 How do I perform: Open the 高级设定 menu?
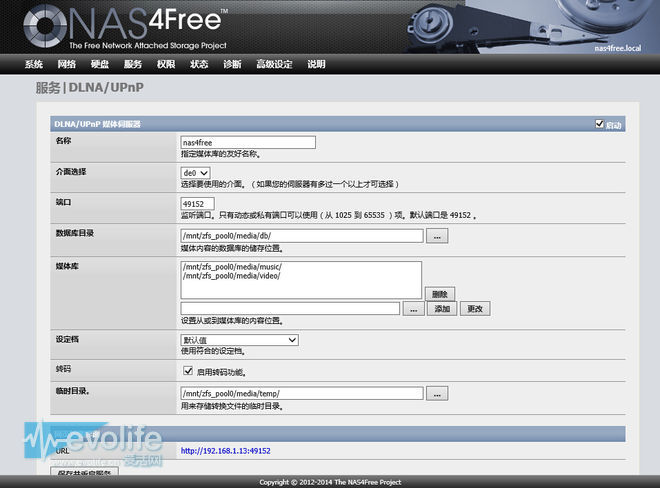click(x=274, y=64)
